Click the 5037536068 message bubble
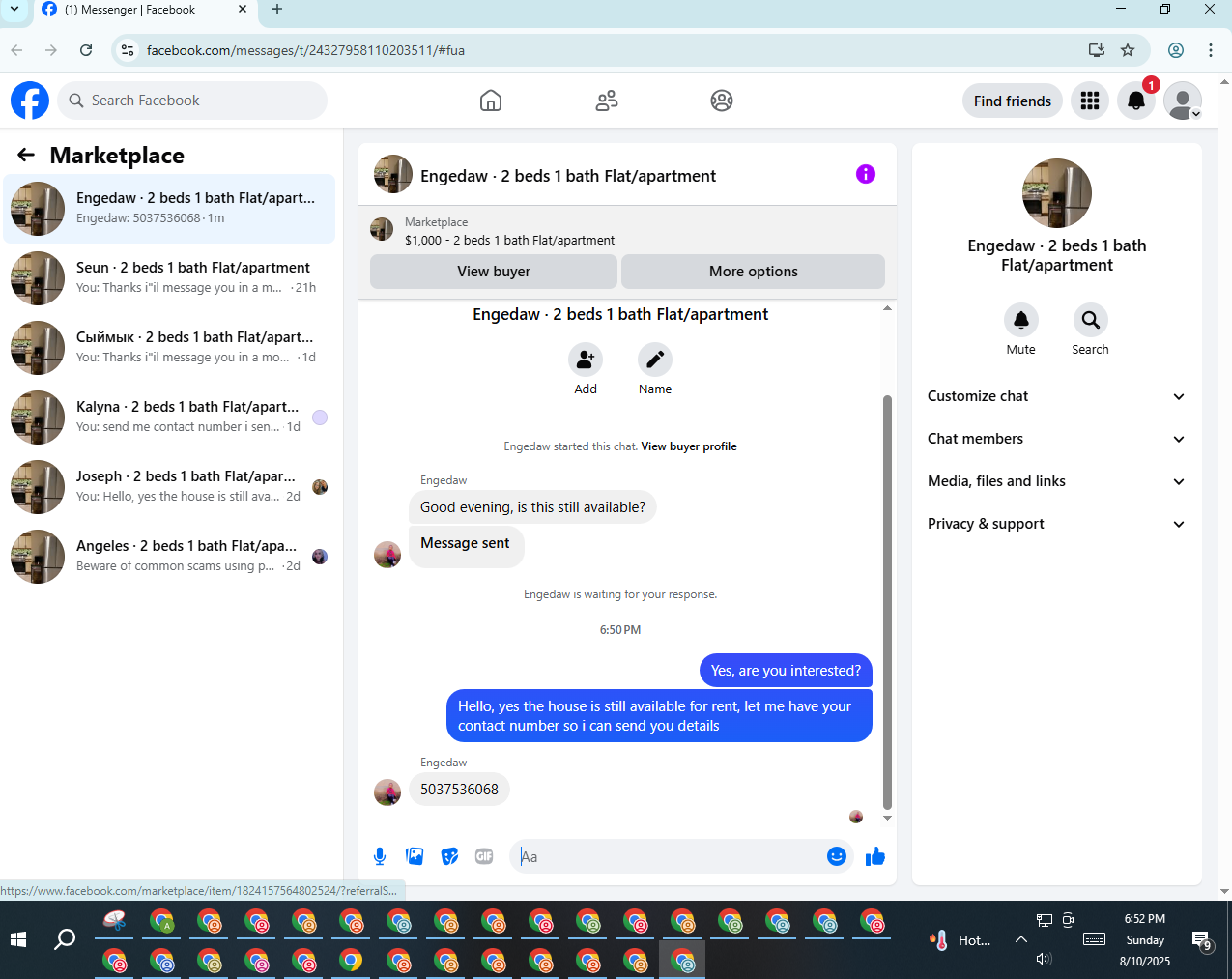This screenshot has height=979, width=1232. [459, 790]
